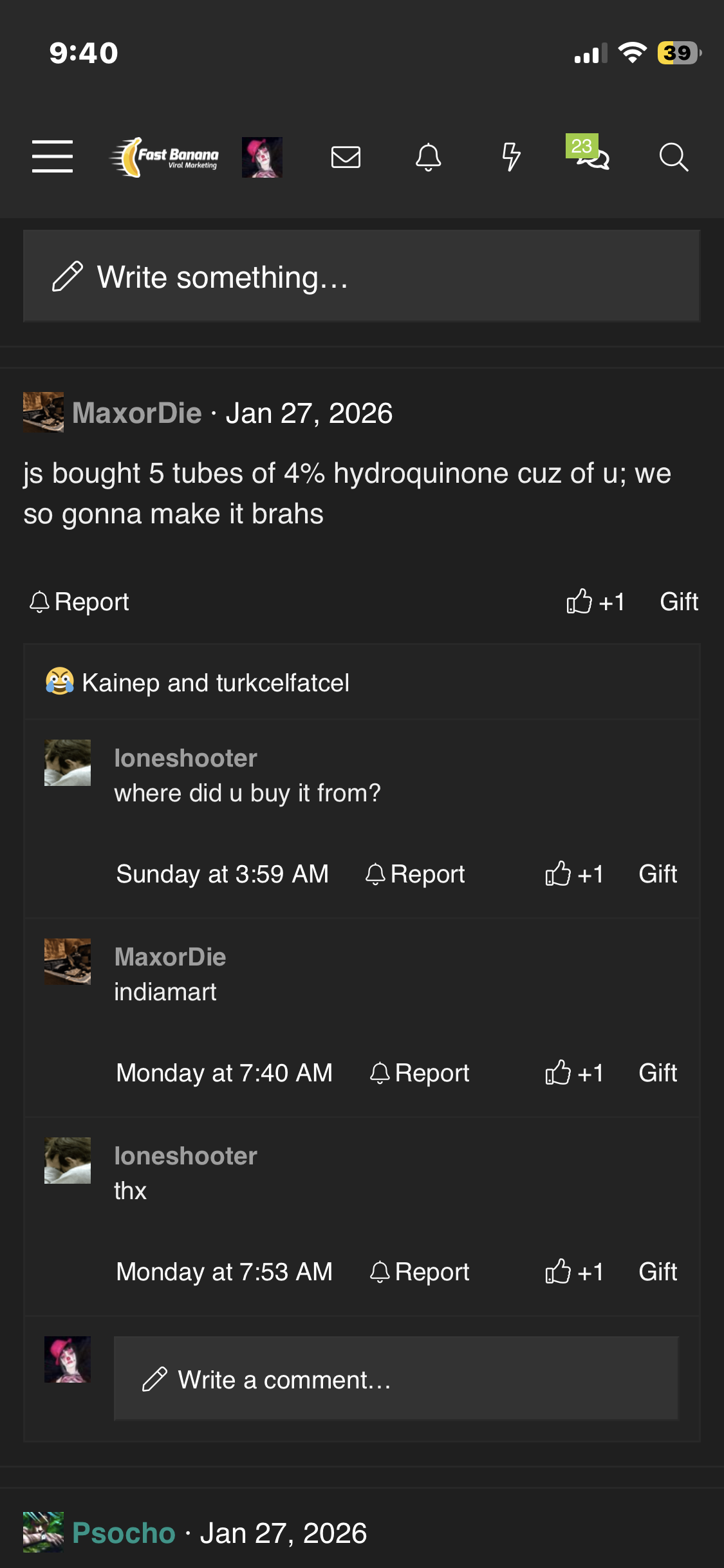Report MaxorDie's hydroquinone post
This screenshot has height=1568, width=724.
tap(80, 602)
